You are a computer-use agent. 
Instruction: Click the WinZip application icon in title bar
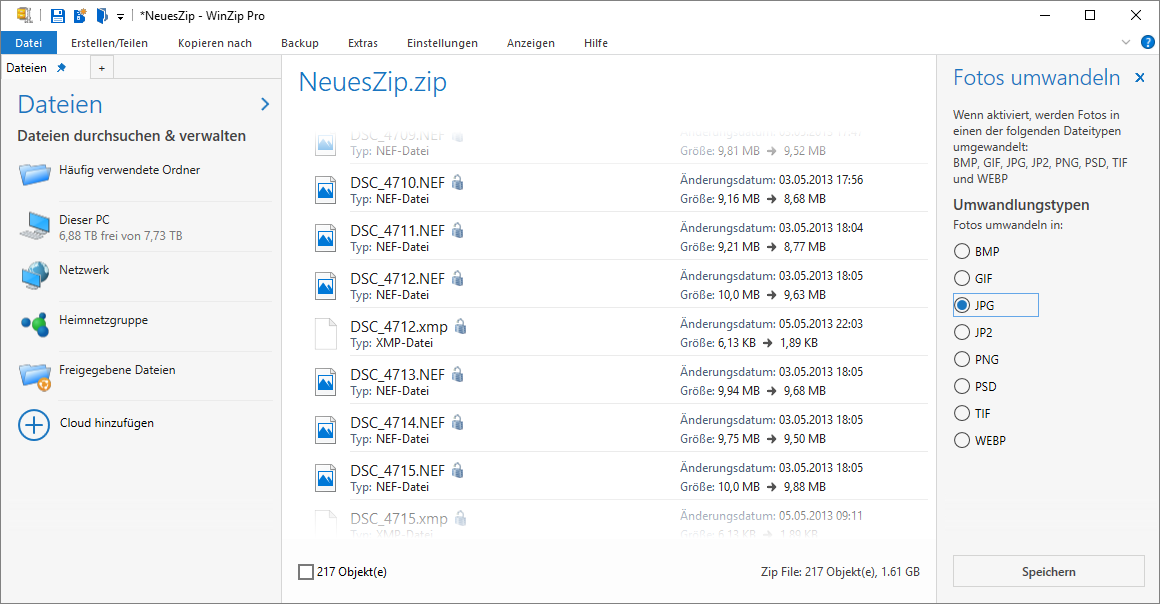[x=25, y=15]
